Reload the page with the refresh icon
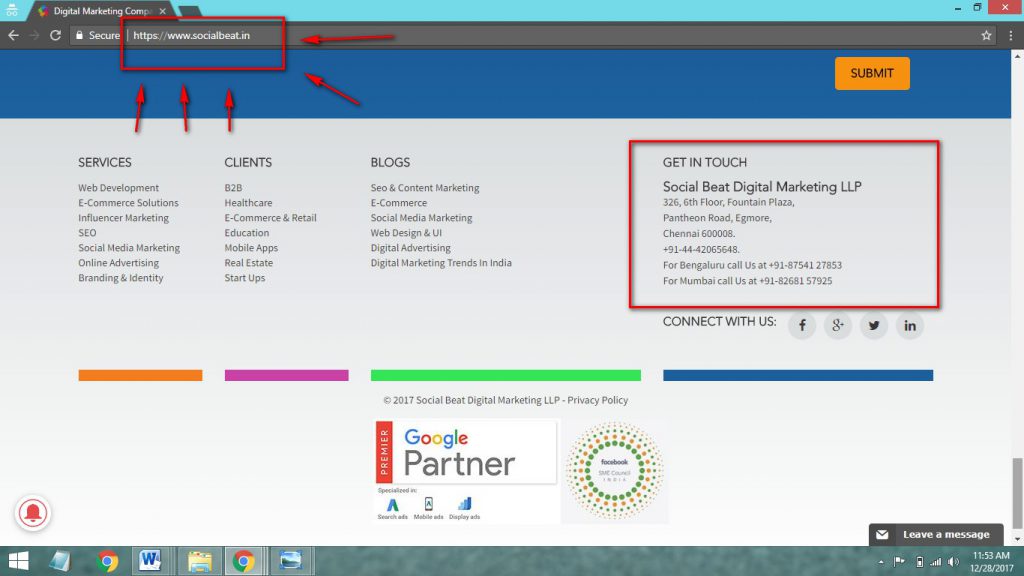The image size is (1024, 576). (56, 35)
